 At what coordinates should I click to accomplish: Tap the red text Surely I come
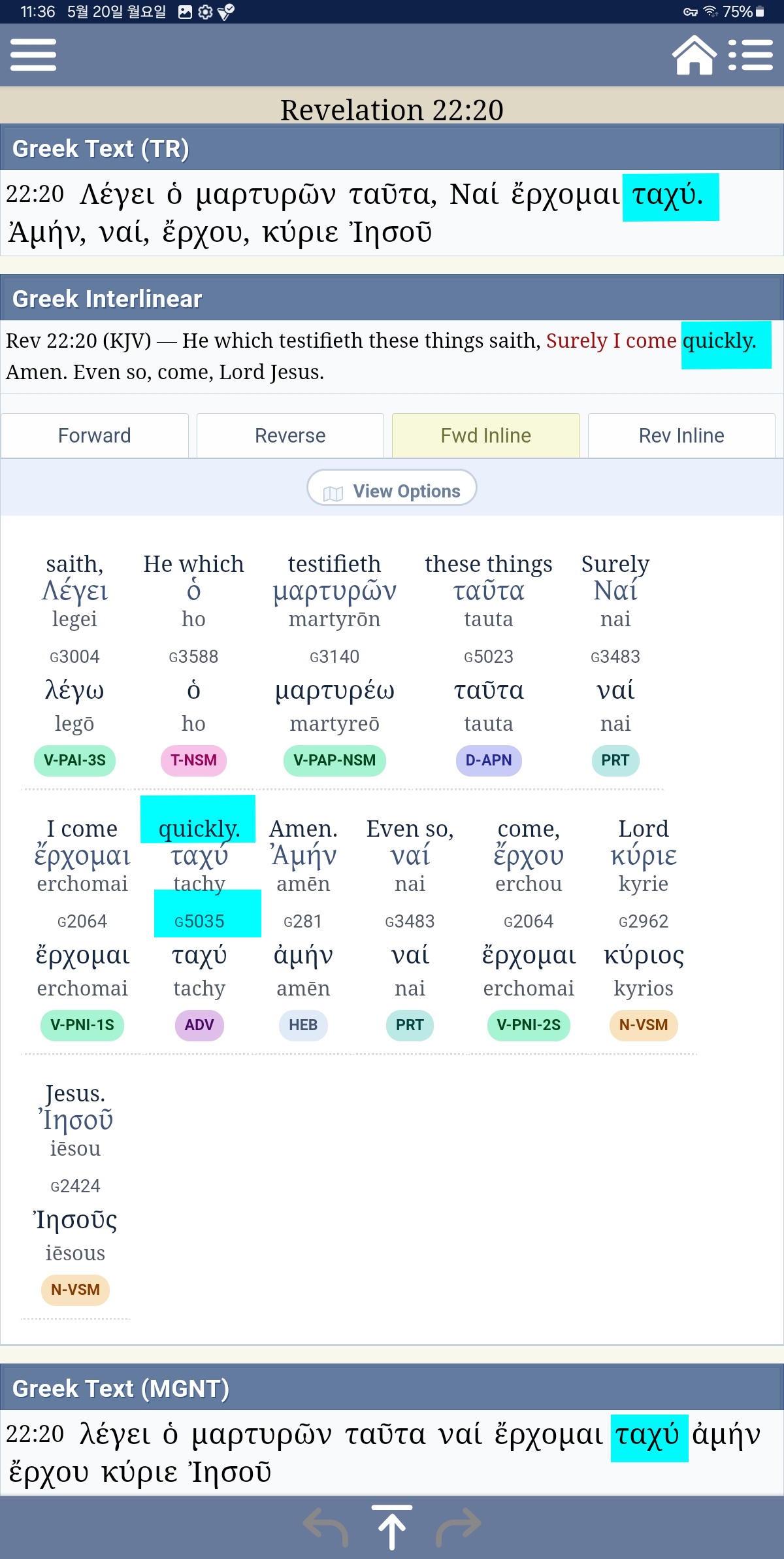[x=611, y=341]
